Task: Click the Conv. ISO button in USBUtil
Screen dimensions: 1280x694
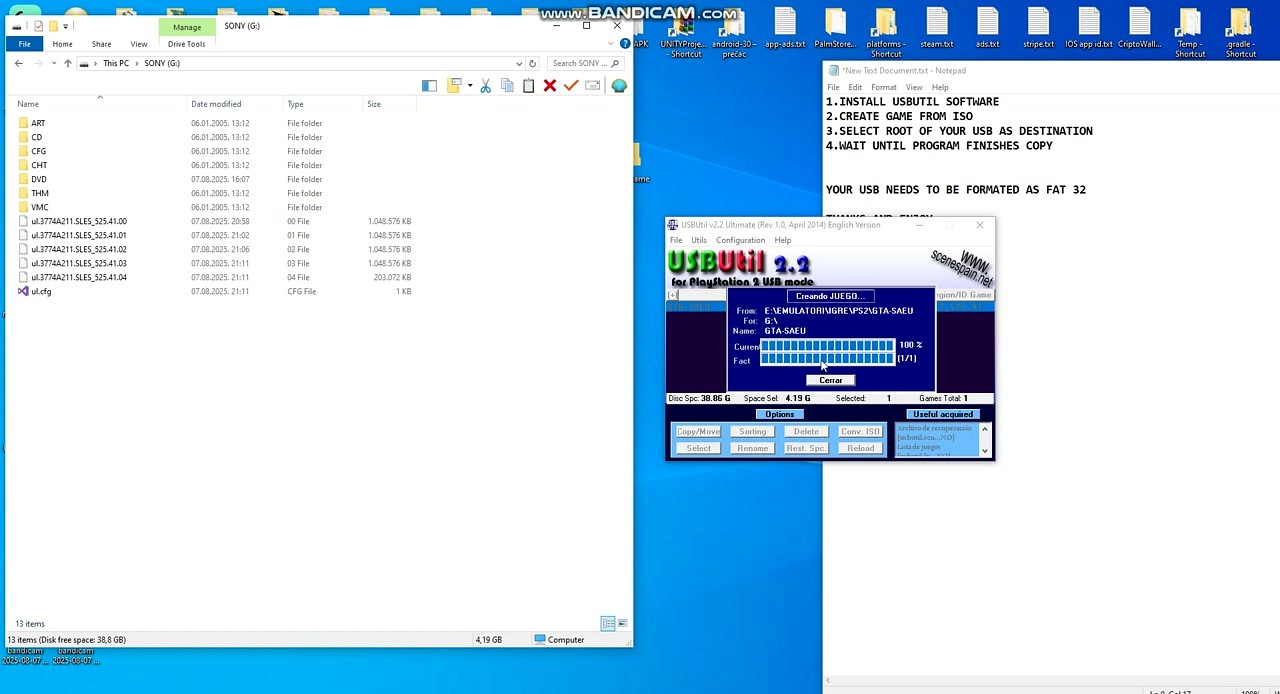Action: click(860, 431)
